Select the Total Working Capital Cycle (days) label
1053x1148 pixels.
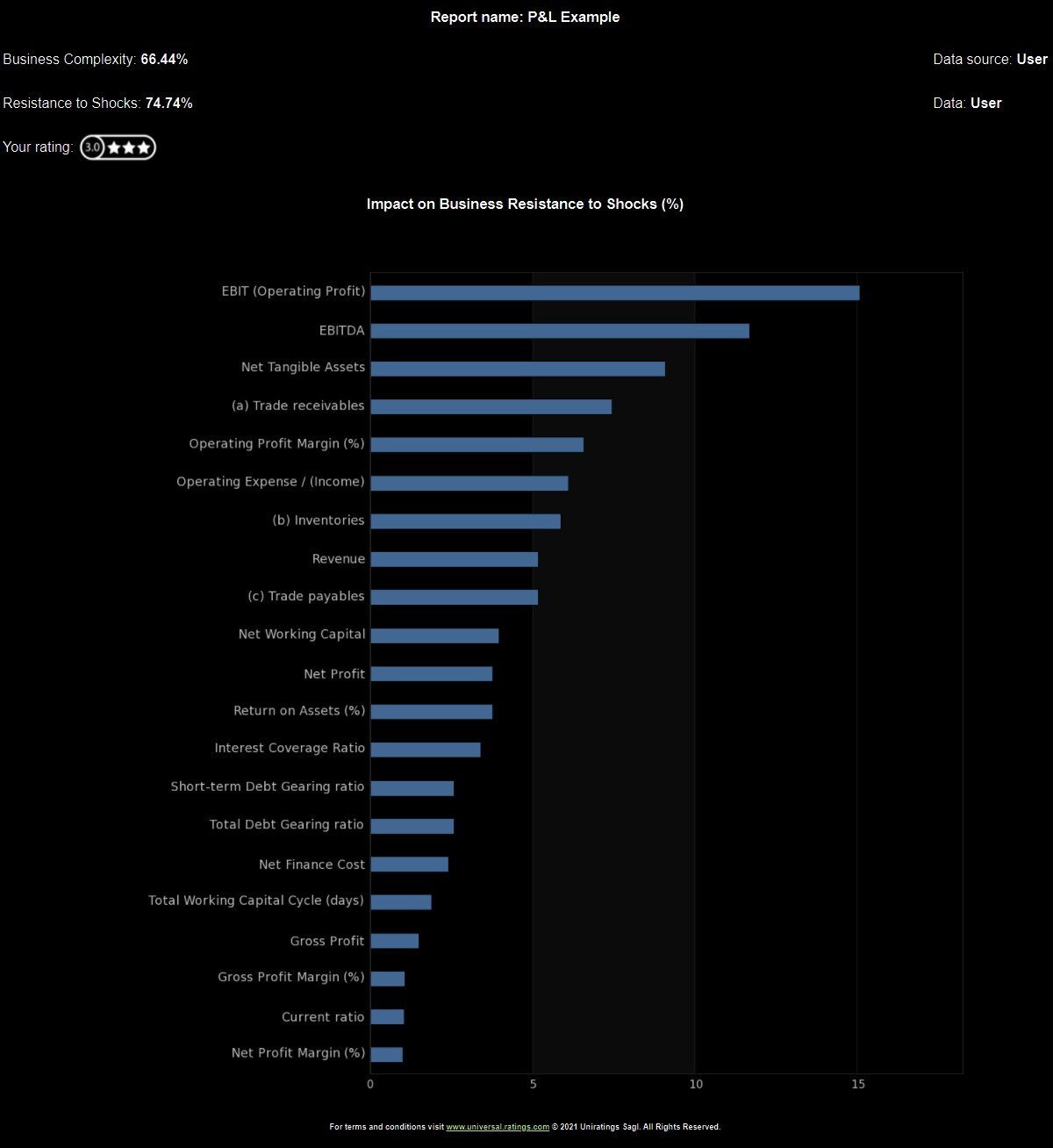(x=256, y=900)
